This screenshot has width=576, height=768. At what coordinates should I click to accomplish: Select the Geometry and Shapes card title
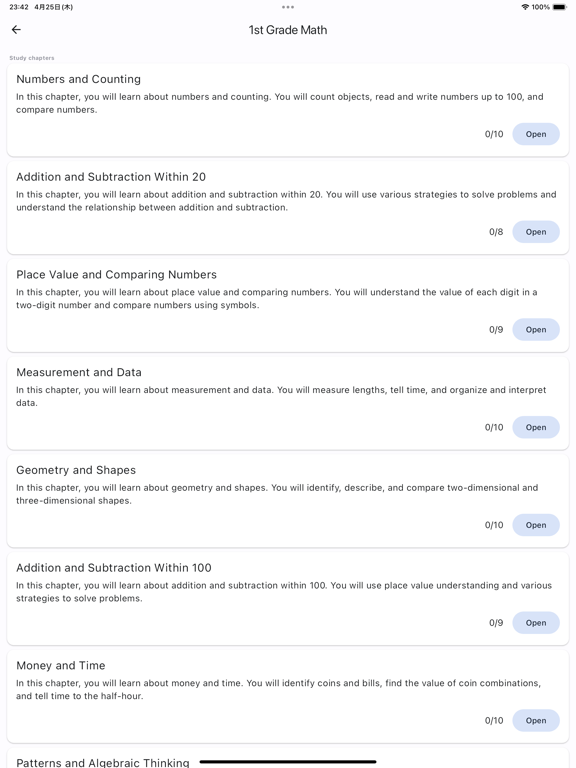coord(76,470)
